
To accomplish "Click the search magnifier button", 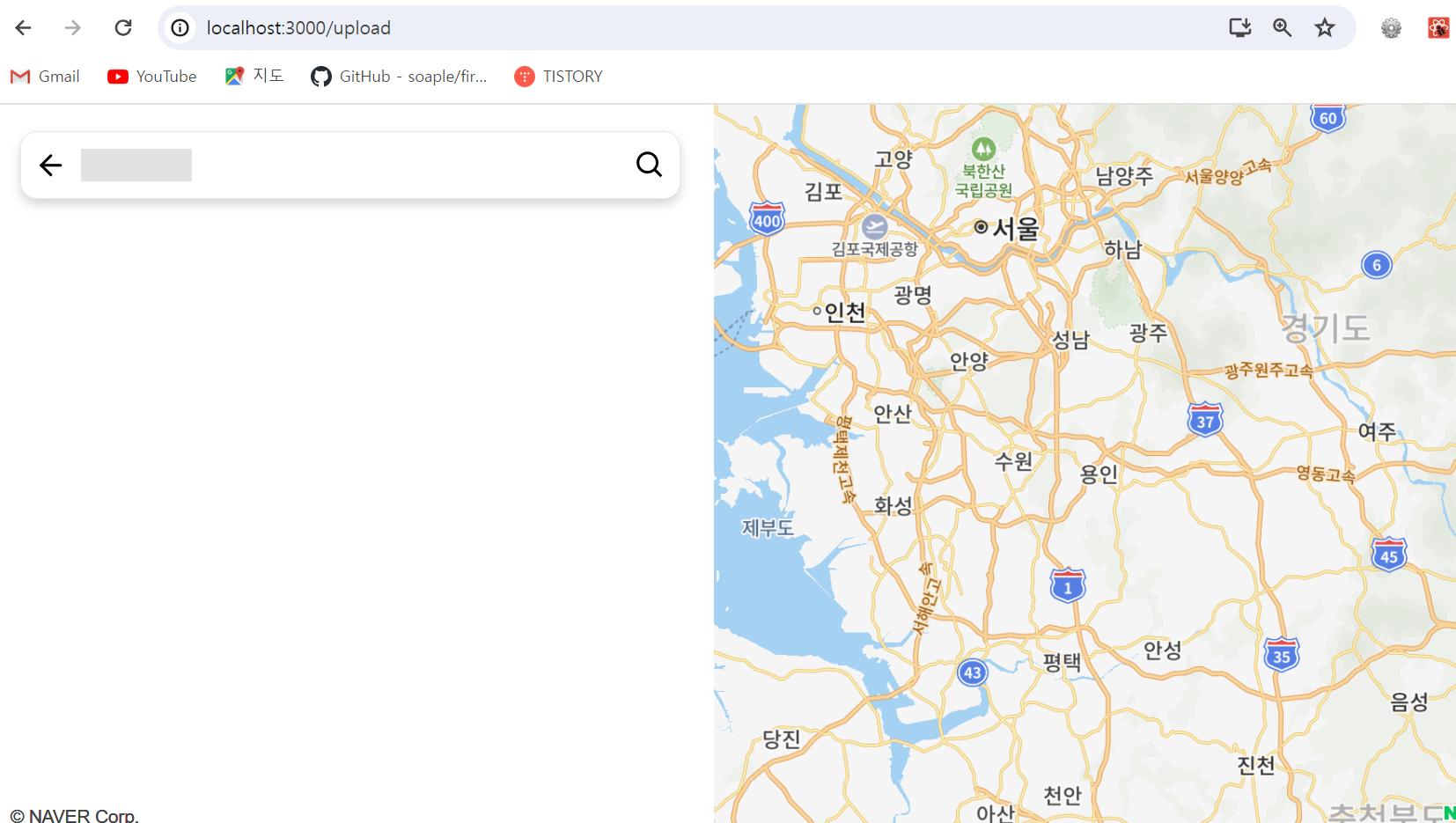I will [649, 165].
